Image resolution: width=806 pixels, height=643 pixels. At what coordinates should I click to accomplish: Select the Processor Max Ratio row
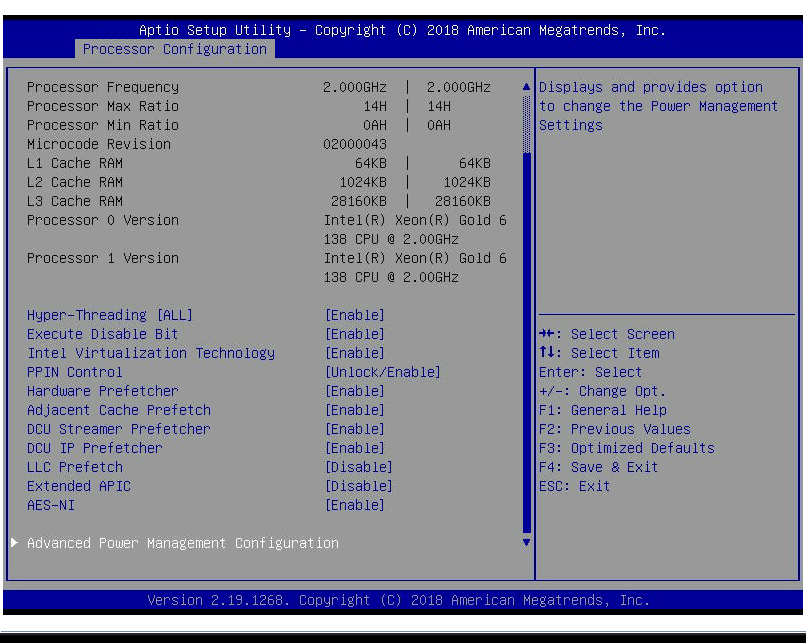103,105
